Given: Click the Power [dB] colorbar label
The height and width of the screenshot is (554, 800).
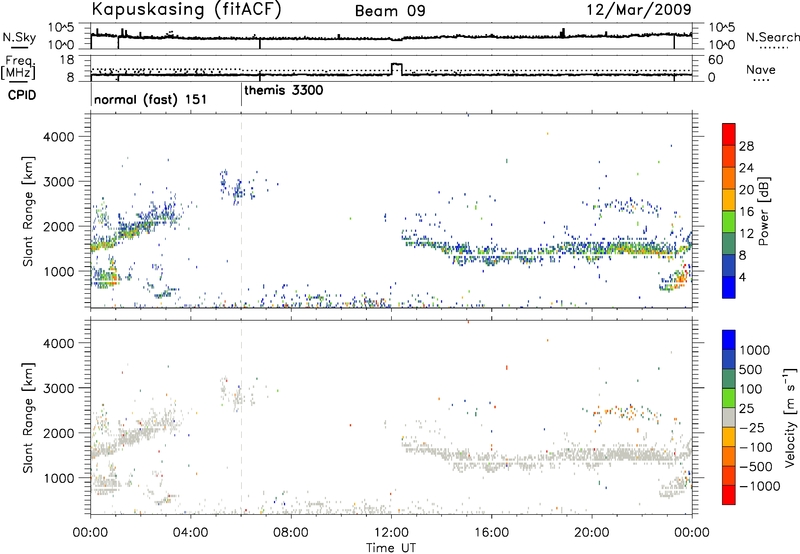Looking at the screenshot, I should click(763, 211).
